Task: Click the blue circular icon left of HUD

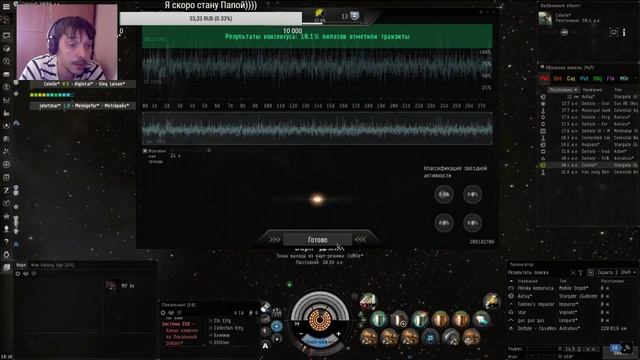Action: click(276, 326)
